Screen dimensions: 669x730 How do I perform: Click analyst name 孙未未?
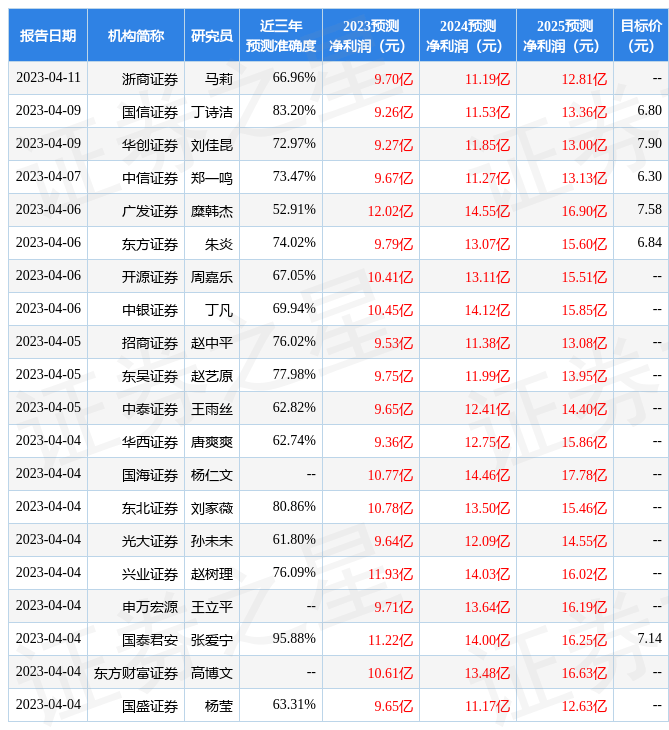[x=212, y=541]
